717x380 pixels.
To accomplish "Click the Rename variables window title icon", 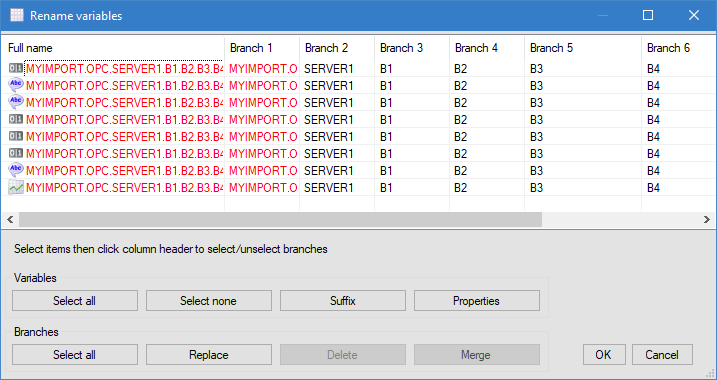I will tap(16, 16).
